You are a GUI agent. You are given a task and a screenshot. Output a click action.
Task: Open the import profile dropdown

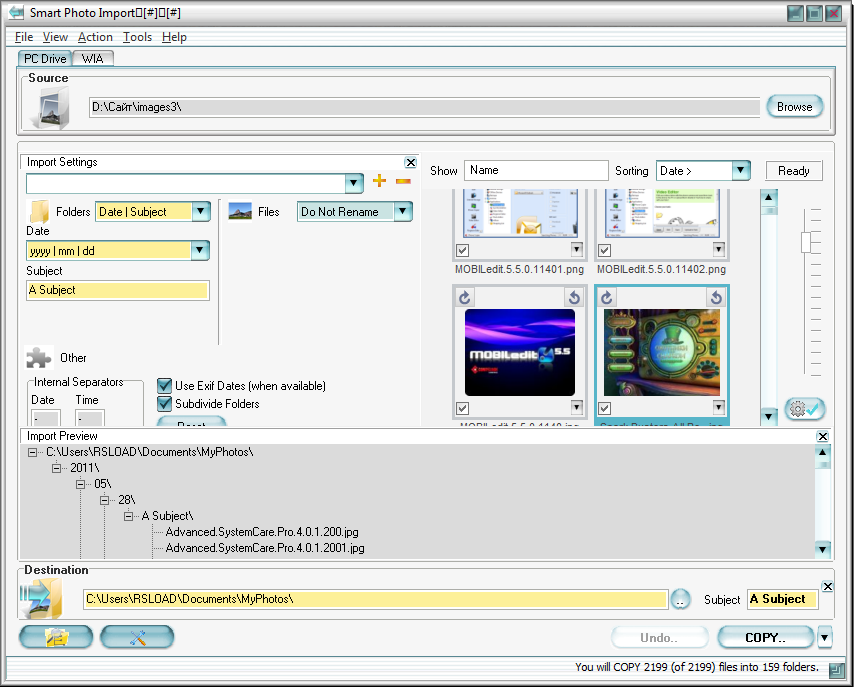(354, 183)
